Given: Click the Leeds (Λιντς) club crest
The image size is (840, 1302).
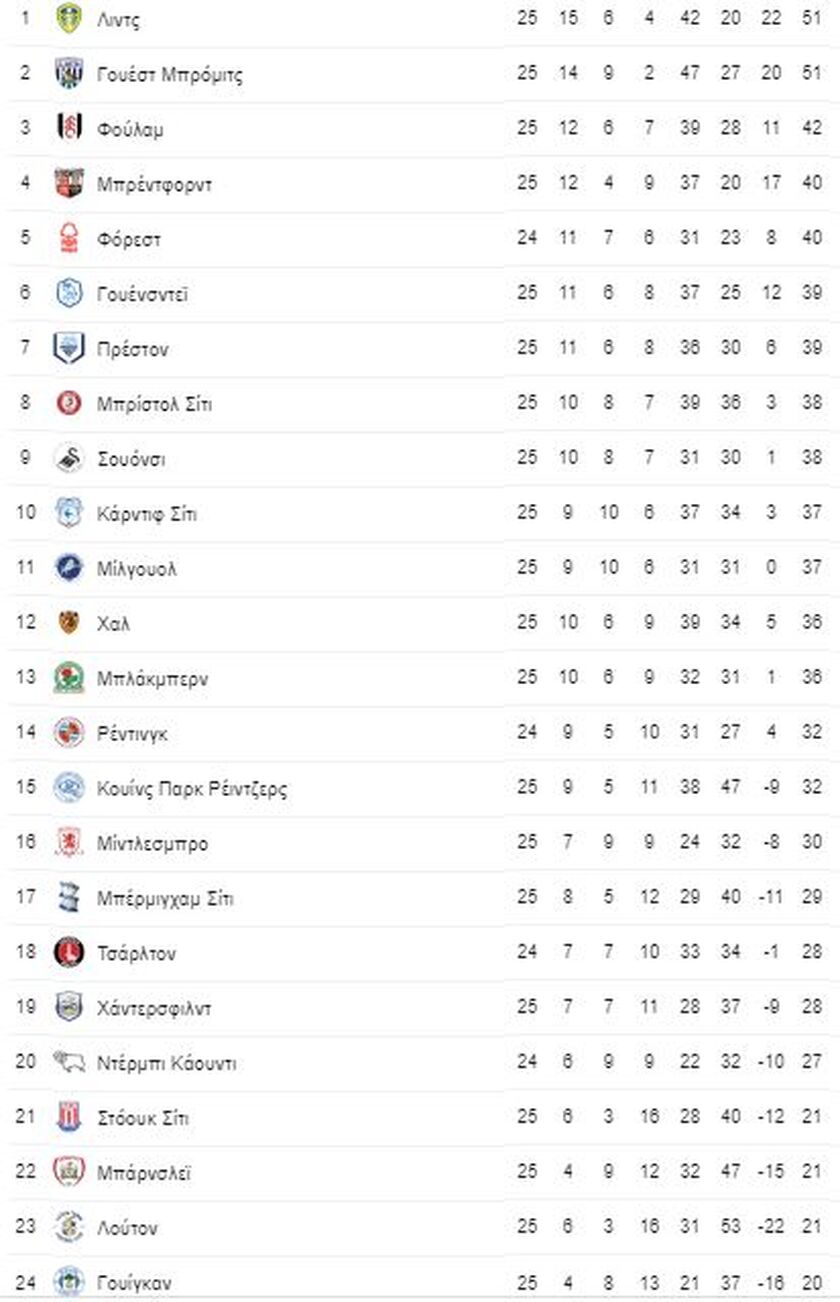Looking at the screenshot, I should tap(69, 19).
